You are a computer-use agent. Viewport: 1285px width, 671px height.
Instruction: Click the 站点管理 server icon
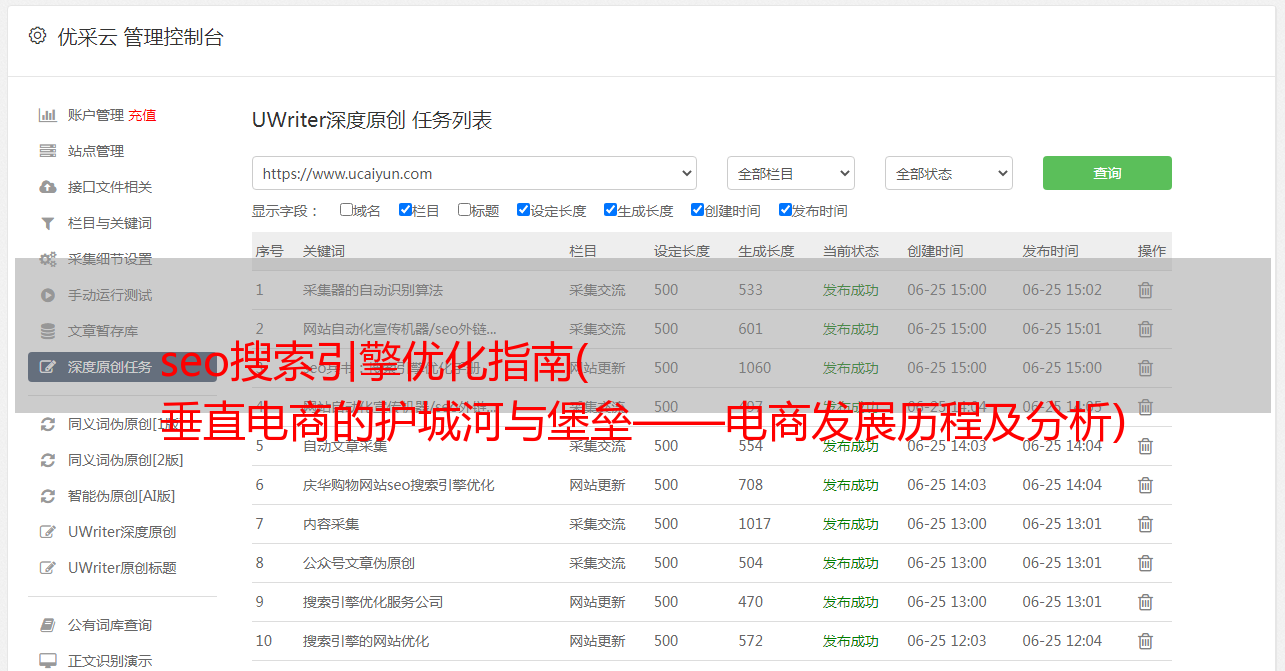pos(47,151)
